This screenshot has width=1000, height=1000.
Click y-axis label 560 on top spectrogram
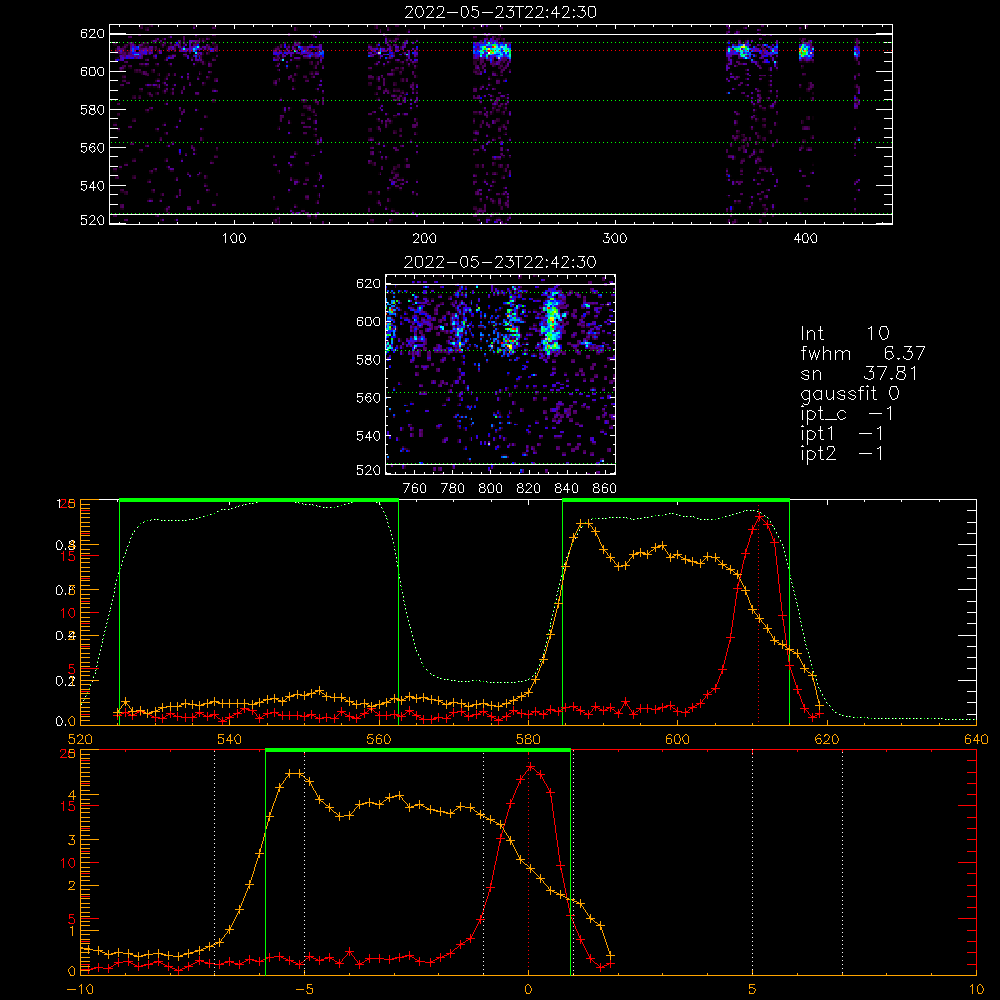pyautogui.click(x=92, y=148)
